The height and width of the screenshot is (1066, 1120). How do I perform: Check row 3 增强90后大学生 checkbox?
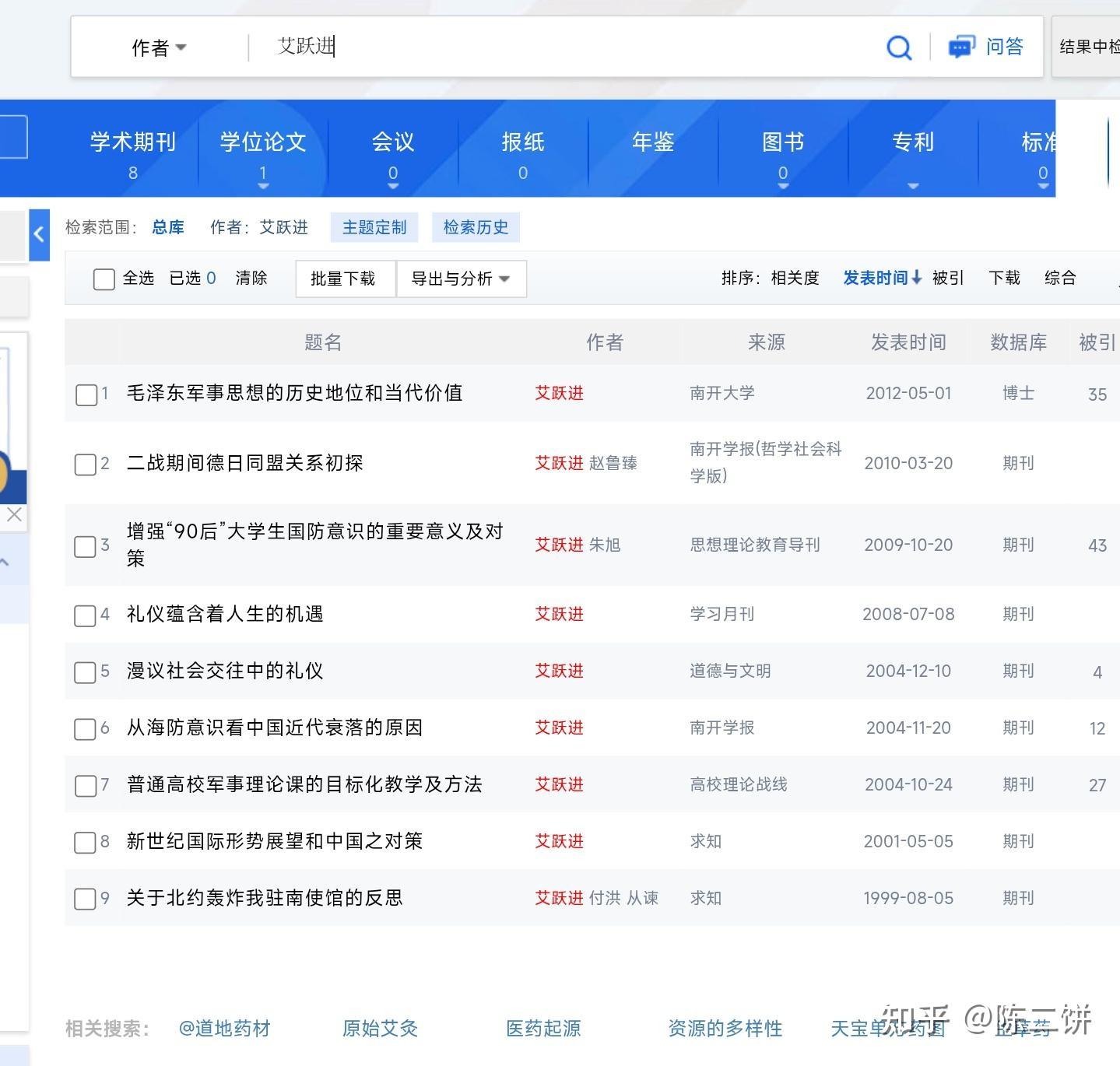tap(86, 546)
